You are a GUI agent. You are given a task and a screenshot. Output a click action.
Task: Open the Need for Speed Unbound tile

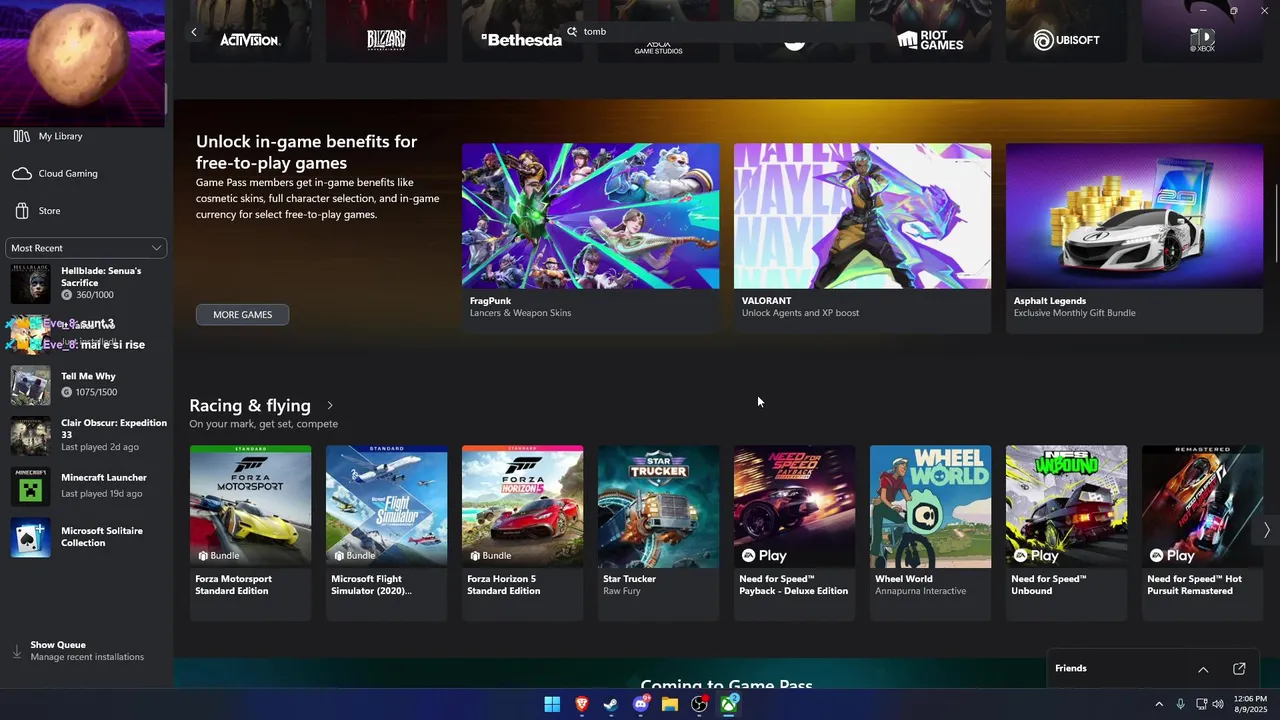(x=1066, y=533)
